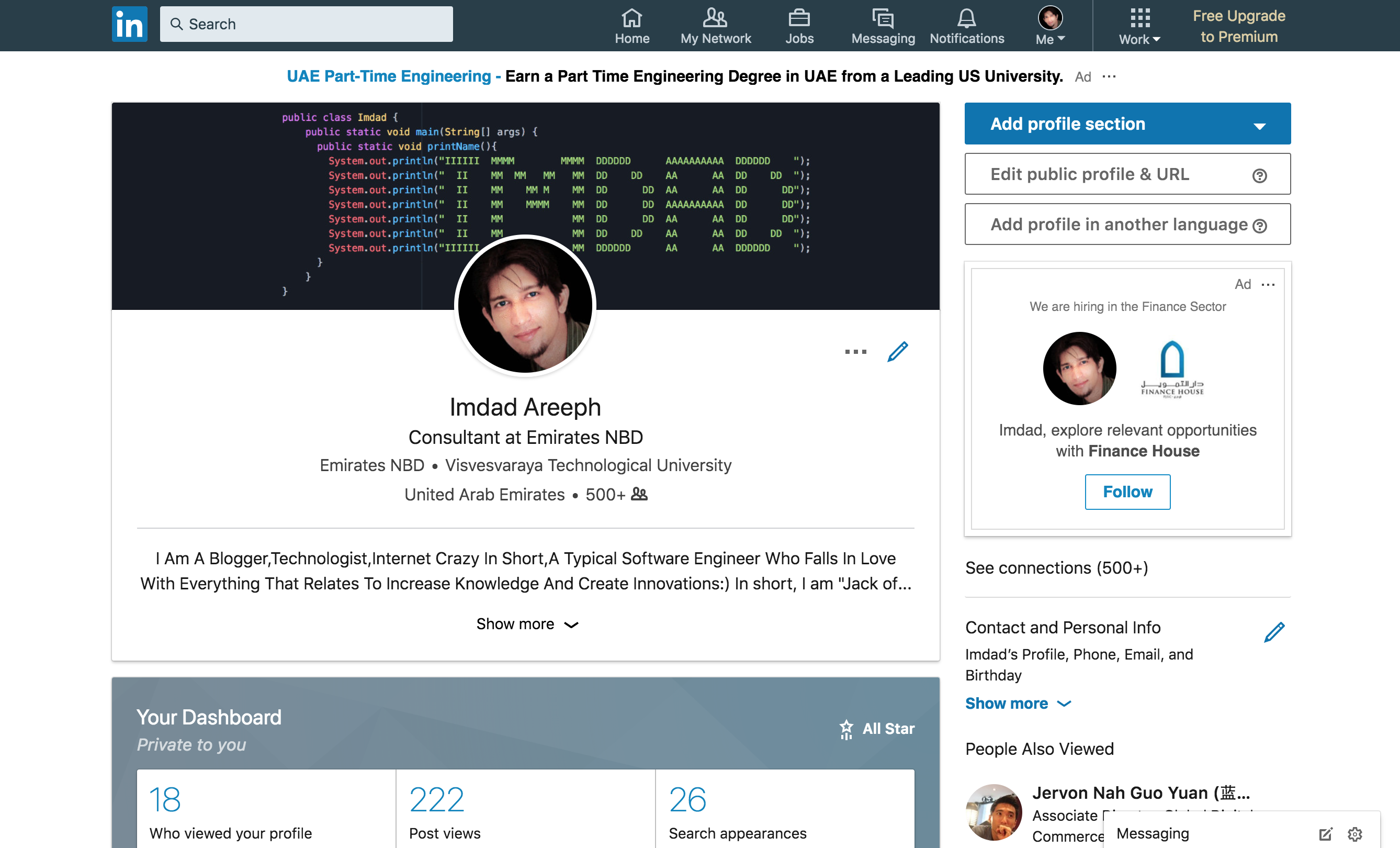Expand Add profile section dropdown

[x=1259, y=125]
